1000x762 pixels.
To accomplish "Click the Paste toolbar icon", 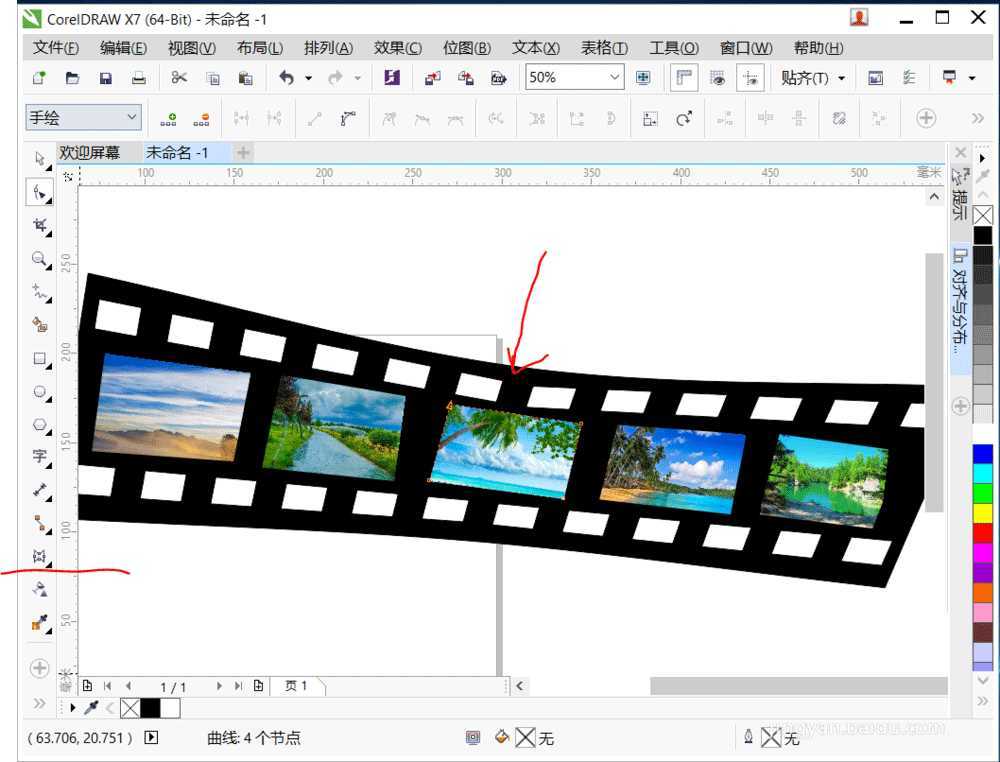I will (x=246, y=77).
